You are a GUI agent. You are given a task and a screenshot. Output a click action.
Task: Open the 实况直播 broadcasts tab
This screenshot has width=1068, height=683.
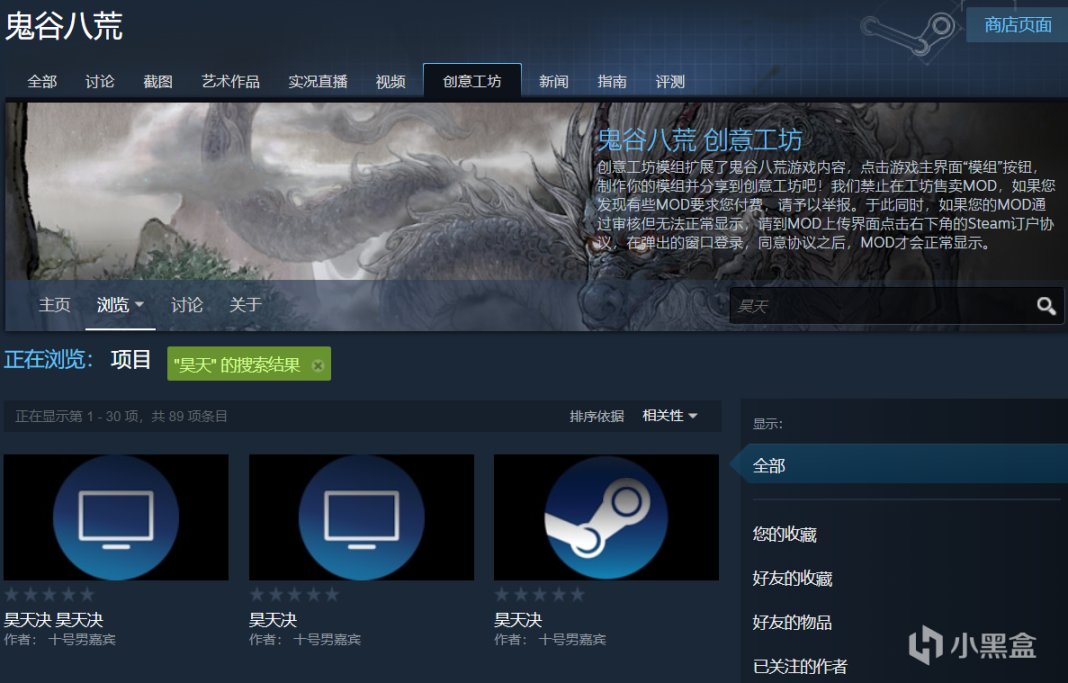pyautogui.click(x=317, y=82)
